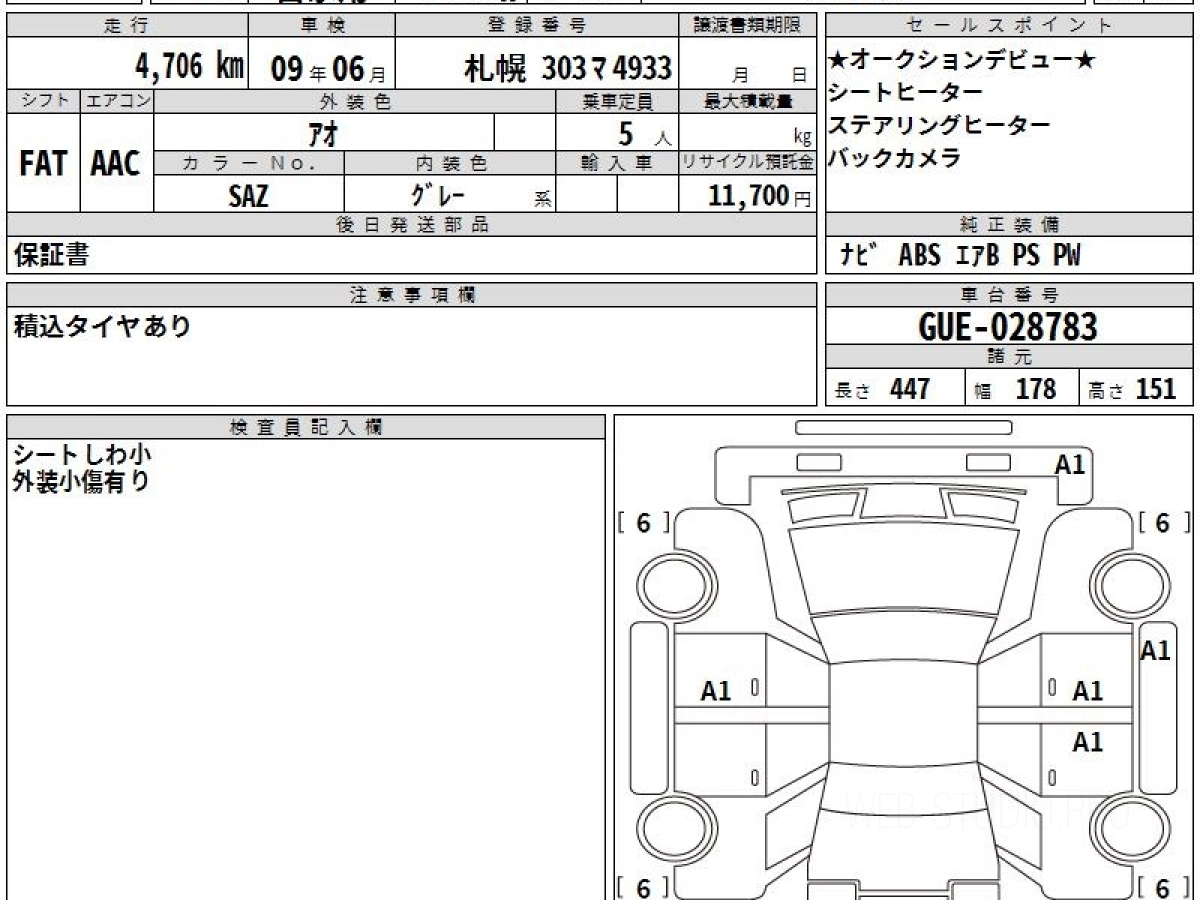Click the chassis number GUE-028783
This screenshot has height=900, width=1200.
tap(1007, 327)
